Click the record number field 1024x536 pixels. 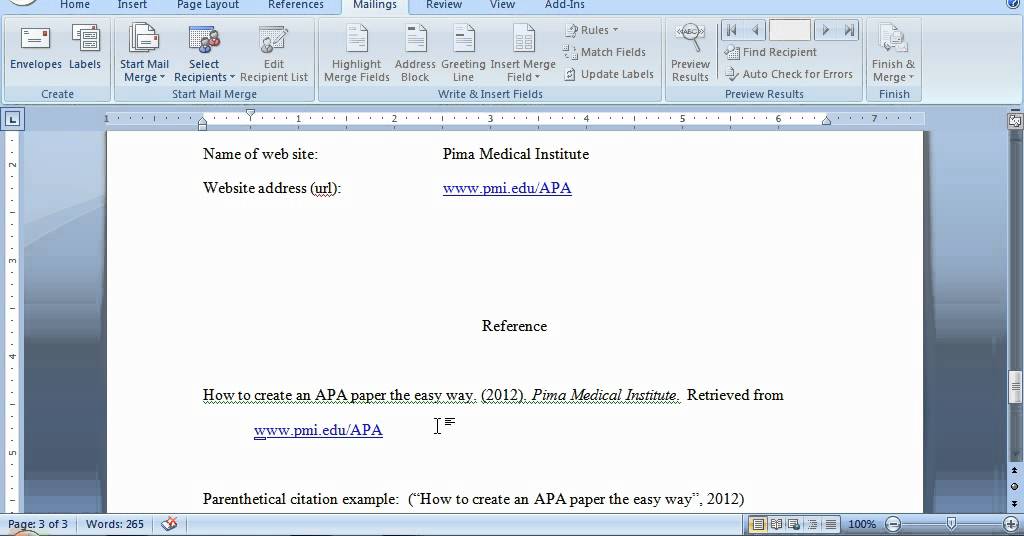(790, 30)
